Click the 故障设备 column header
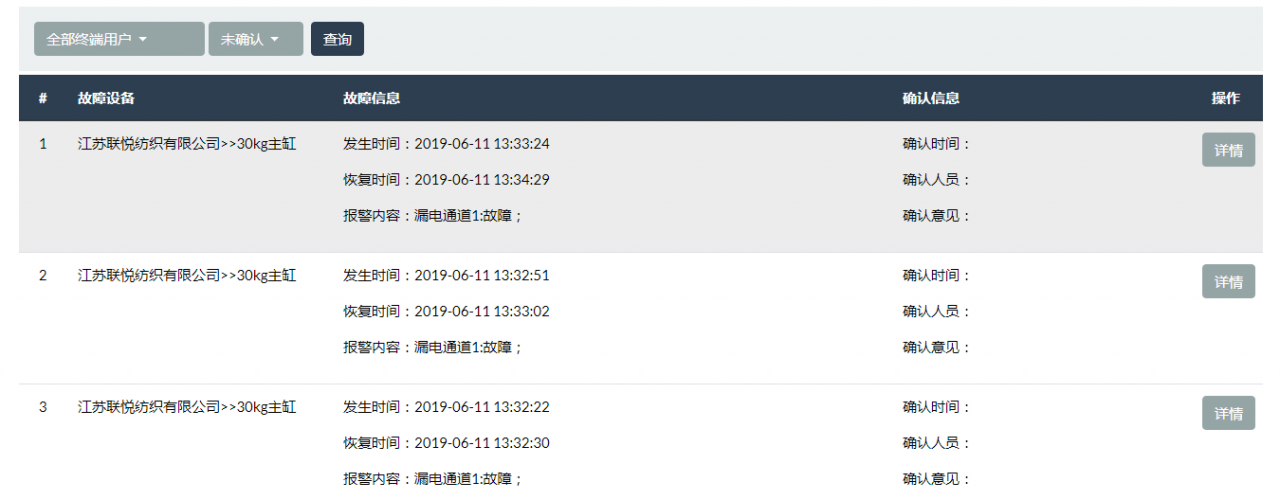 click(x=106, y=98)
